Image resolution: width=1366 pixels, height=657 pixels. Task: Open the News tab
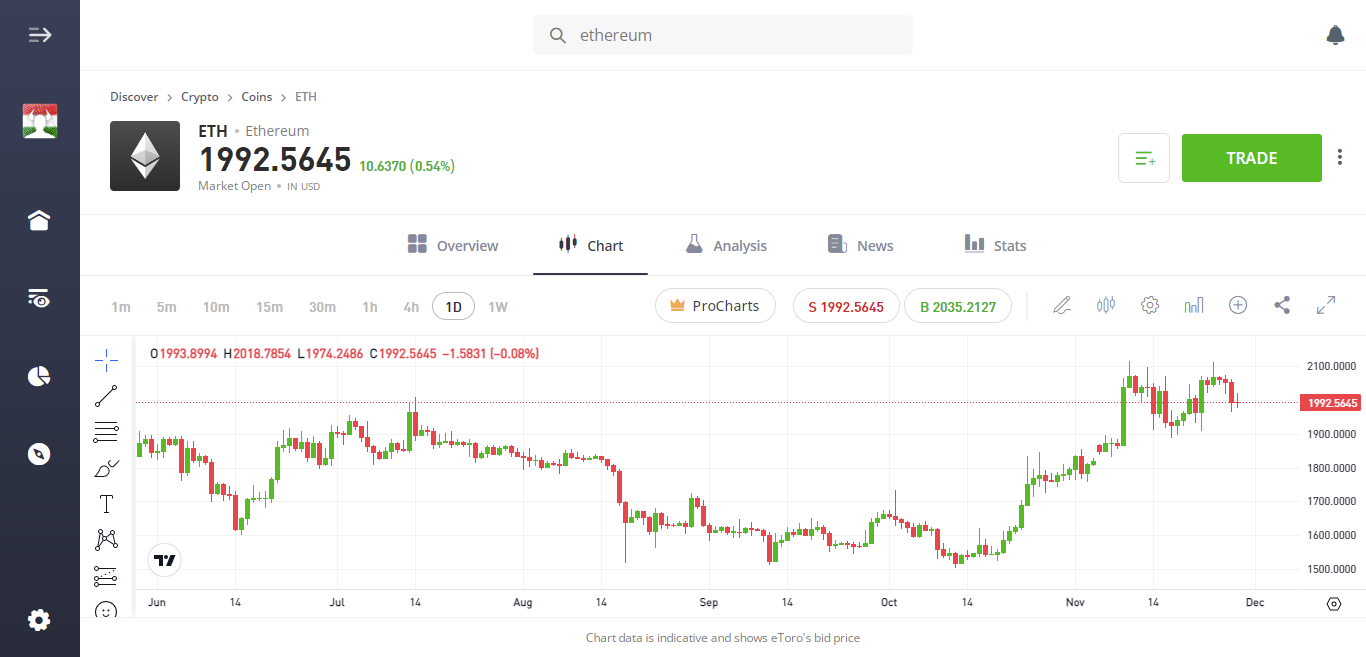(x=859, y=245)
